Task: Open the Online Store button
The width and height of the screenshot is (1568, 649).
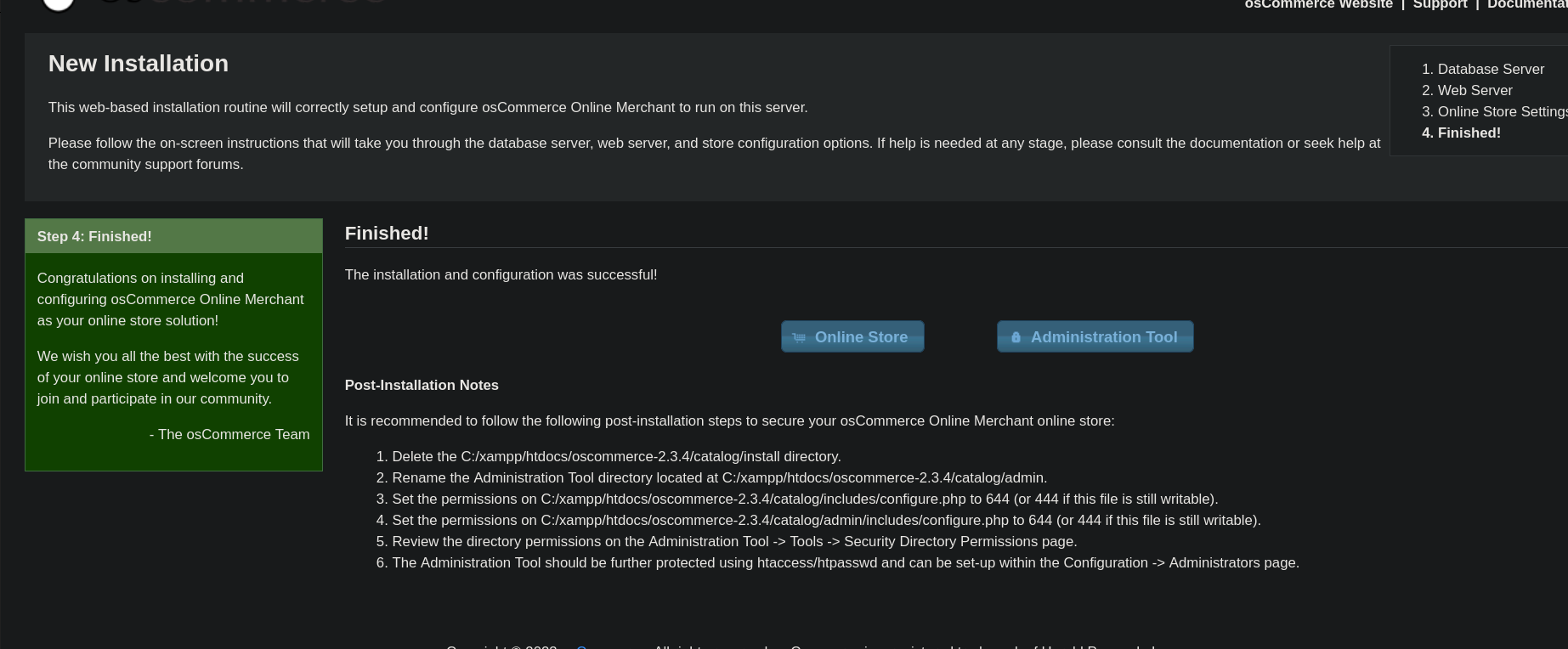Action: 852,336
